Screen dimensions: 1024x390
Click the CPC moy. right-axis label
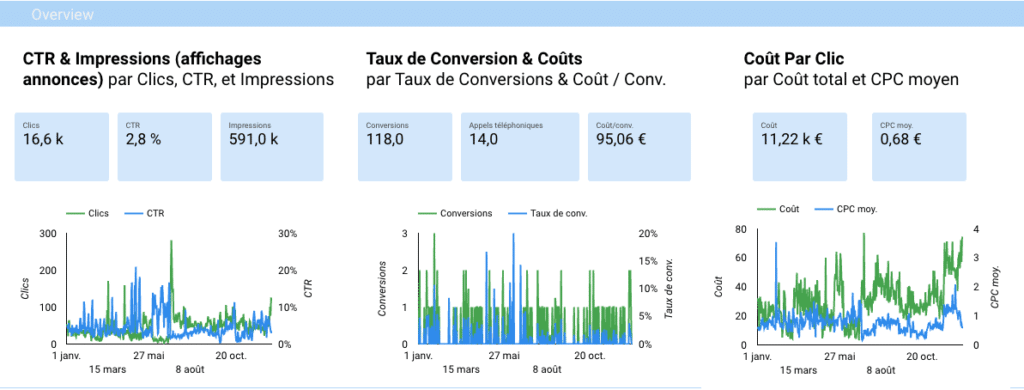[995, 287]
